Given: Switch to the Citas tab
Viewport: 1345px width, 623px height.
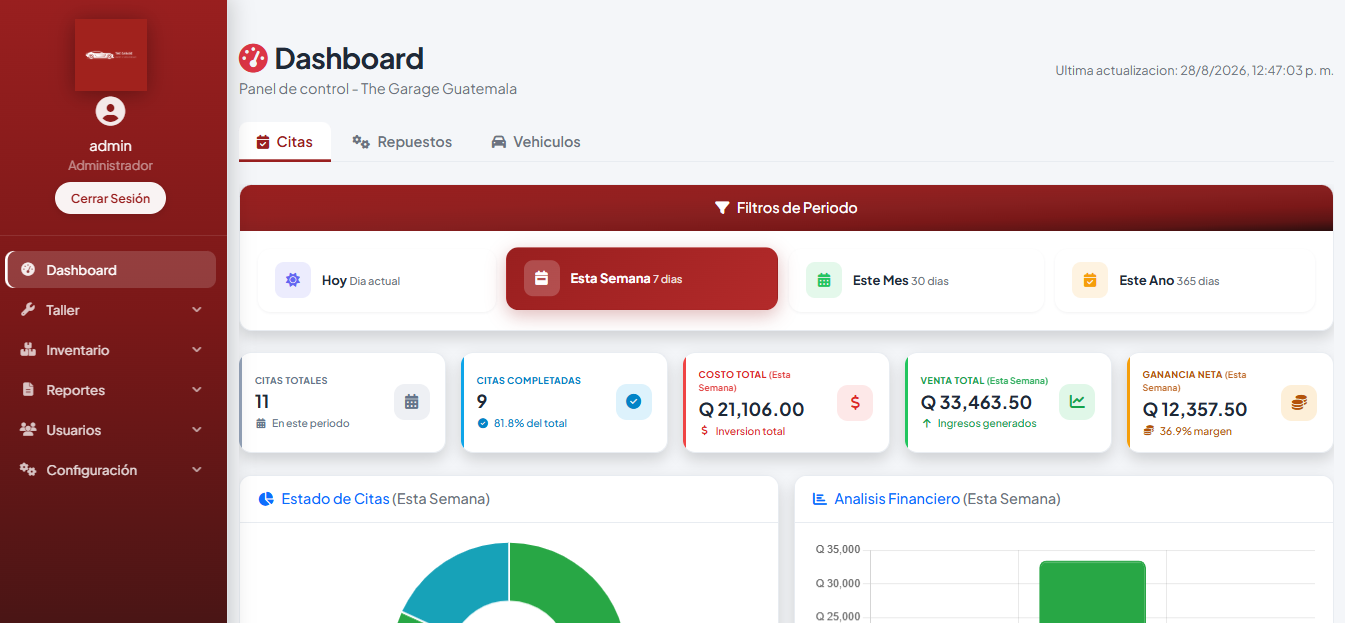Looking at the screenshot, I should (285, 142).
